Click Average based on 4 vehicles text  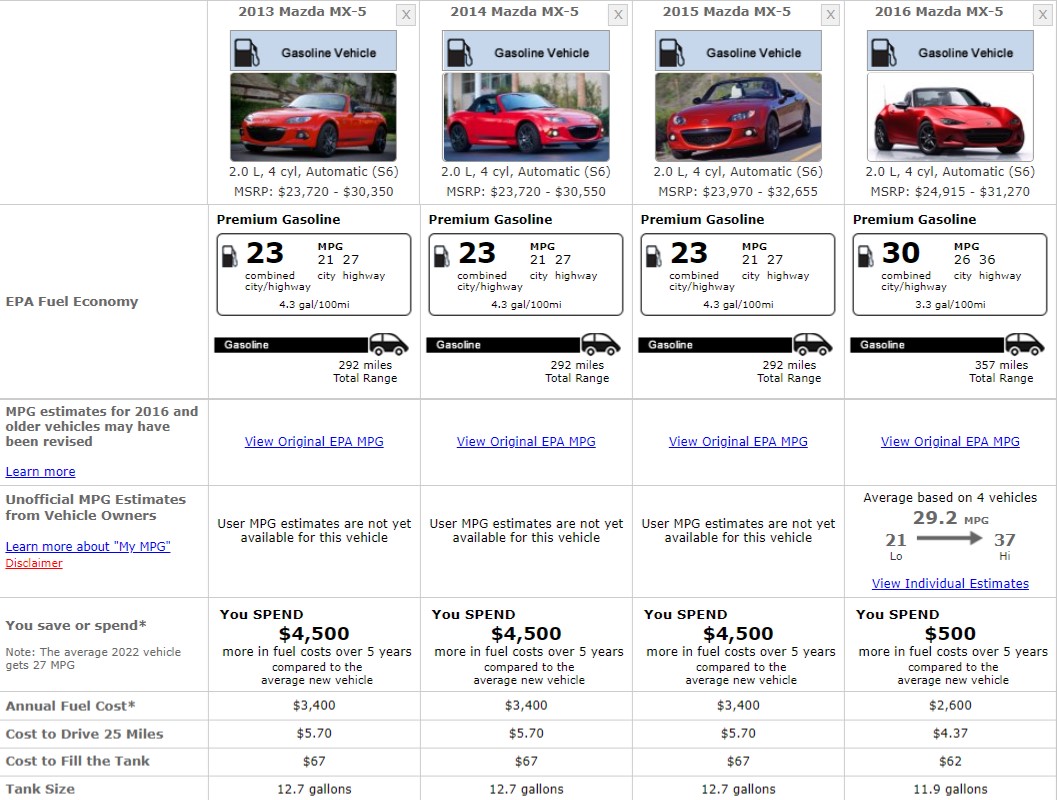(950, 497)
